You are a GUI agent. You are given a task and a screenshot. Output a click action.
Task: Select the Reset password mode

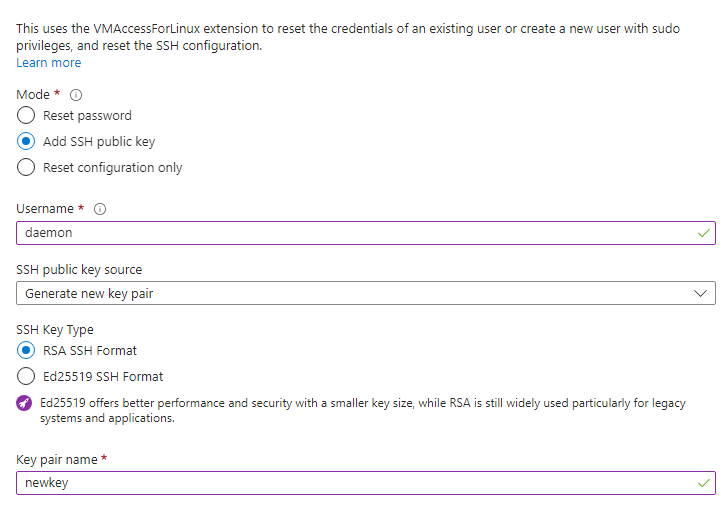[x=26, y=115]
